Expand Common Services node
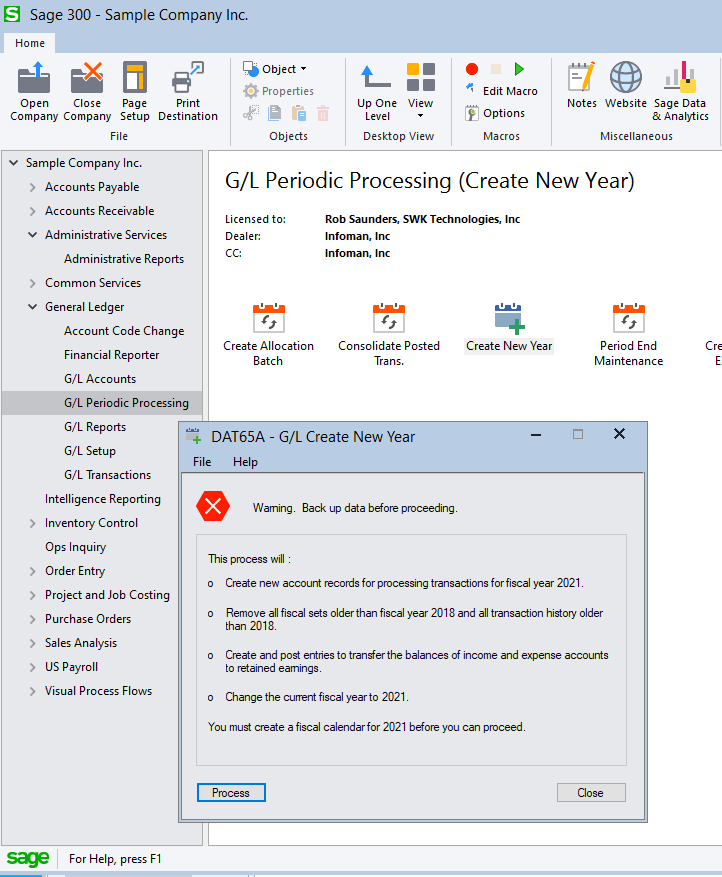The image size is (722, 877). [32, 283]
